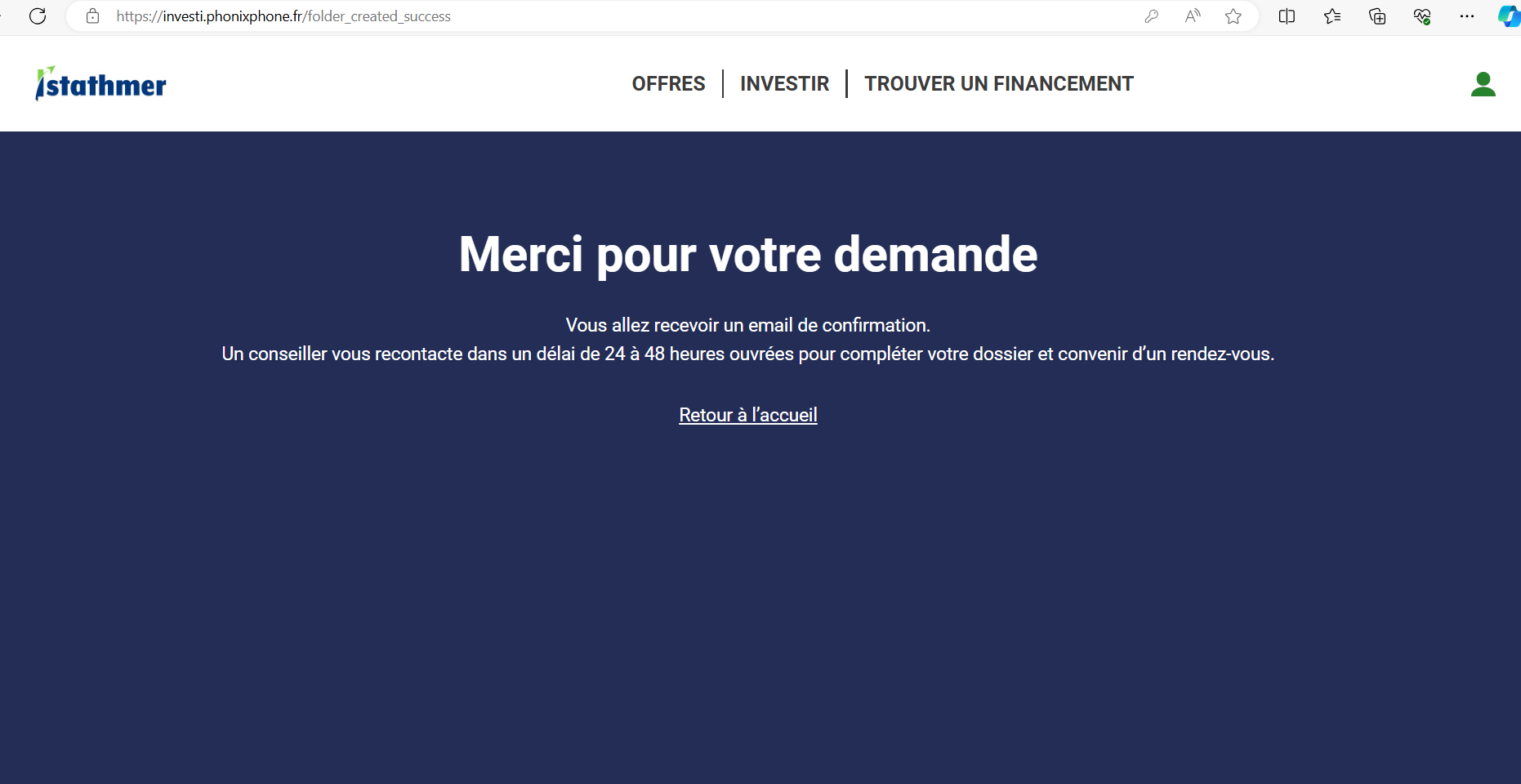Start Read Aloud from the address bar
This screenshot has width=1521, height=784.
coord(1193,16)
